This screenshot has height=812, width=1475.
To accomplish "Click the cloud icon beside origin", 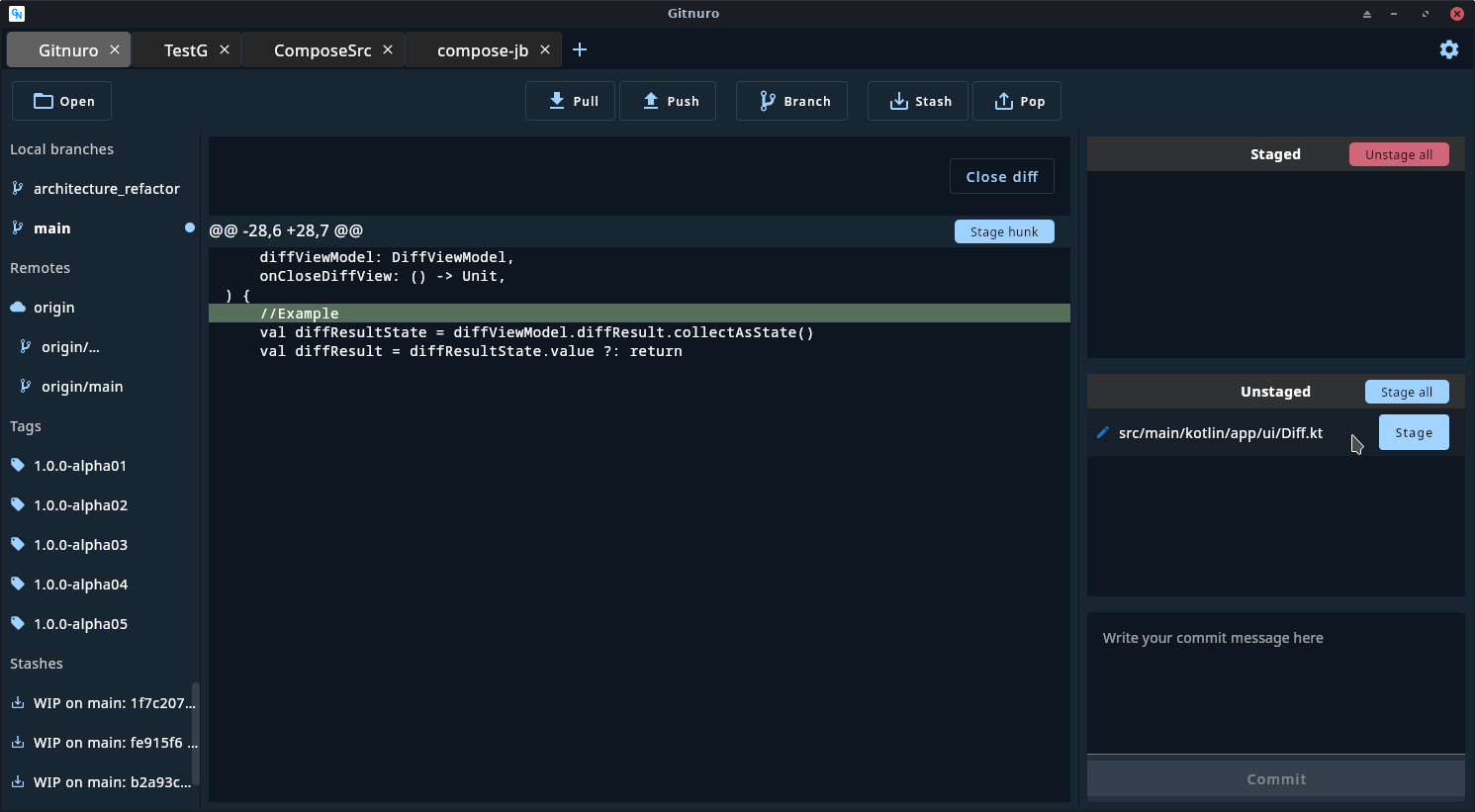I will click(x=18, y=307).
